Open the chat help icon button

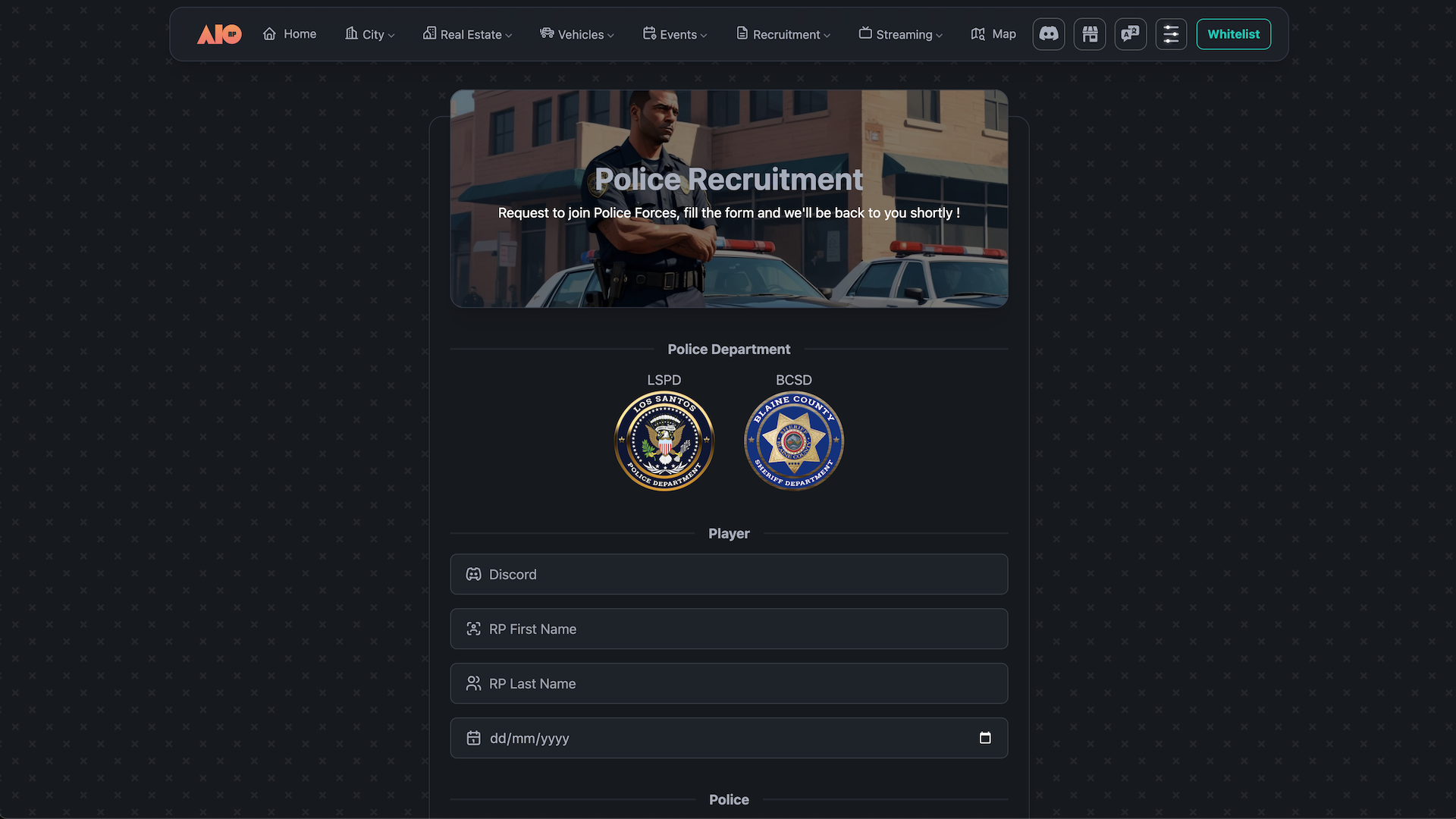1131,34
